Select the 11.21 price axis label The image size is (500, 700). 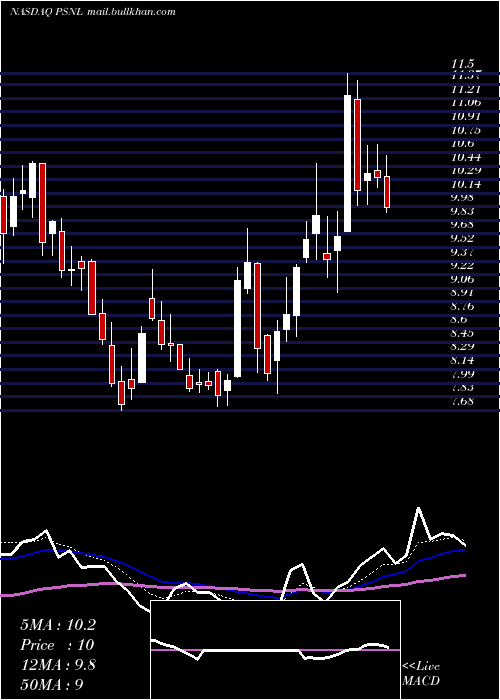tap(467, 89)
